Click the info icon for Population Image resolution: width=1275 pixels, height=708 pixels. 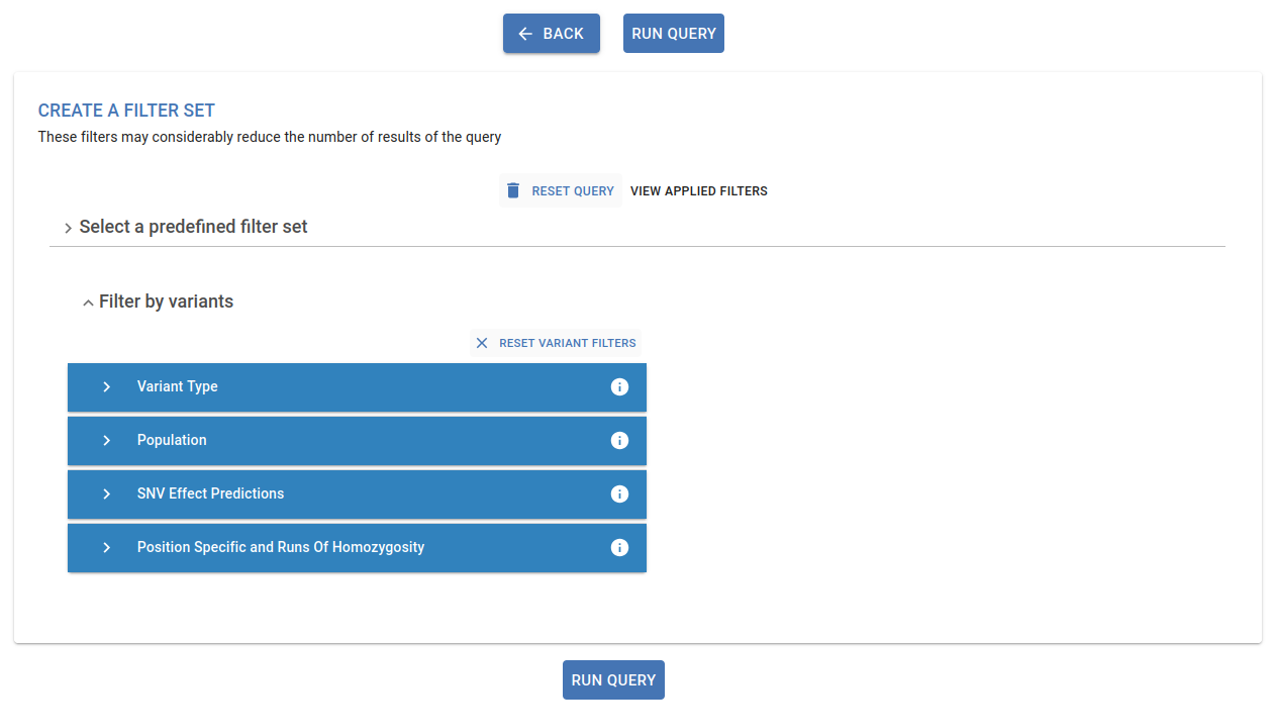click(x=619, y=440)
